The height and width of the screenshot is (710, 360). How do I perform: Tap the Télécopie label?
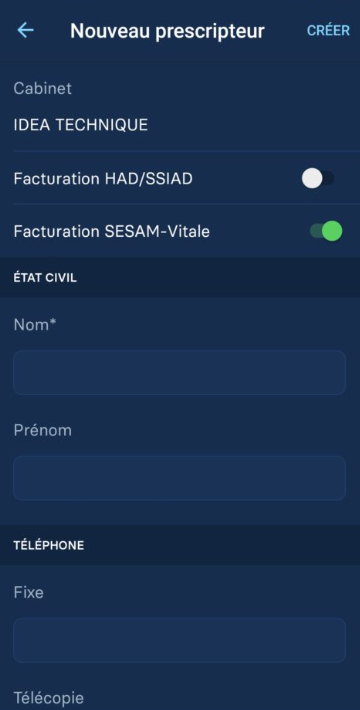tap(48, 698)
